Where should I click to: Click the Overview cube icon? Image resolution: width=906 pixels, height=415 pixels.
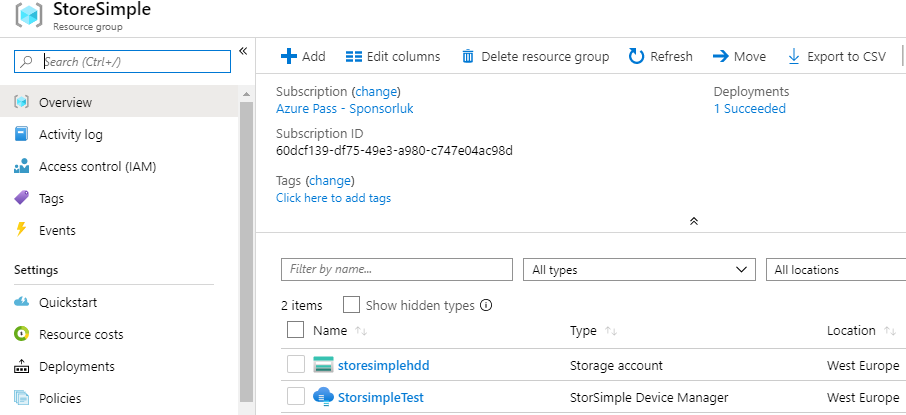tap(21, 102)
